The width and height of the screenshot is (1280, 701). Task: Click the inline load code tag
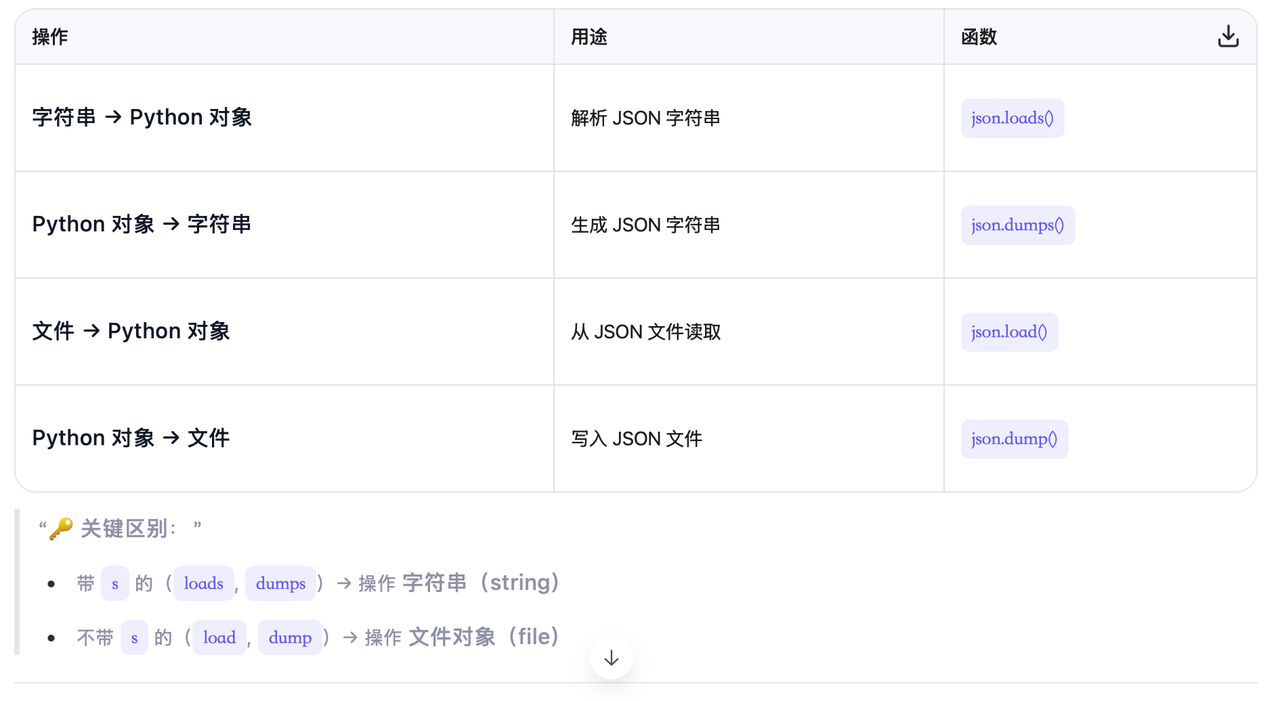[x=220, y=637]
